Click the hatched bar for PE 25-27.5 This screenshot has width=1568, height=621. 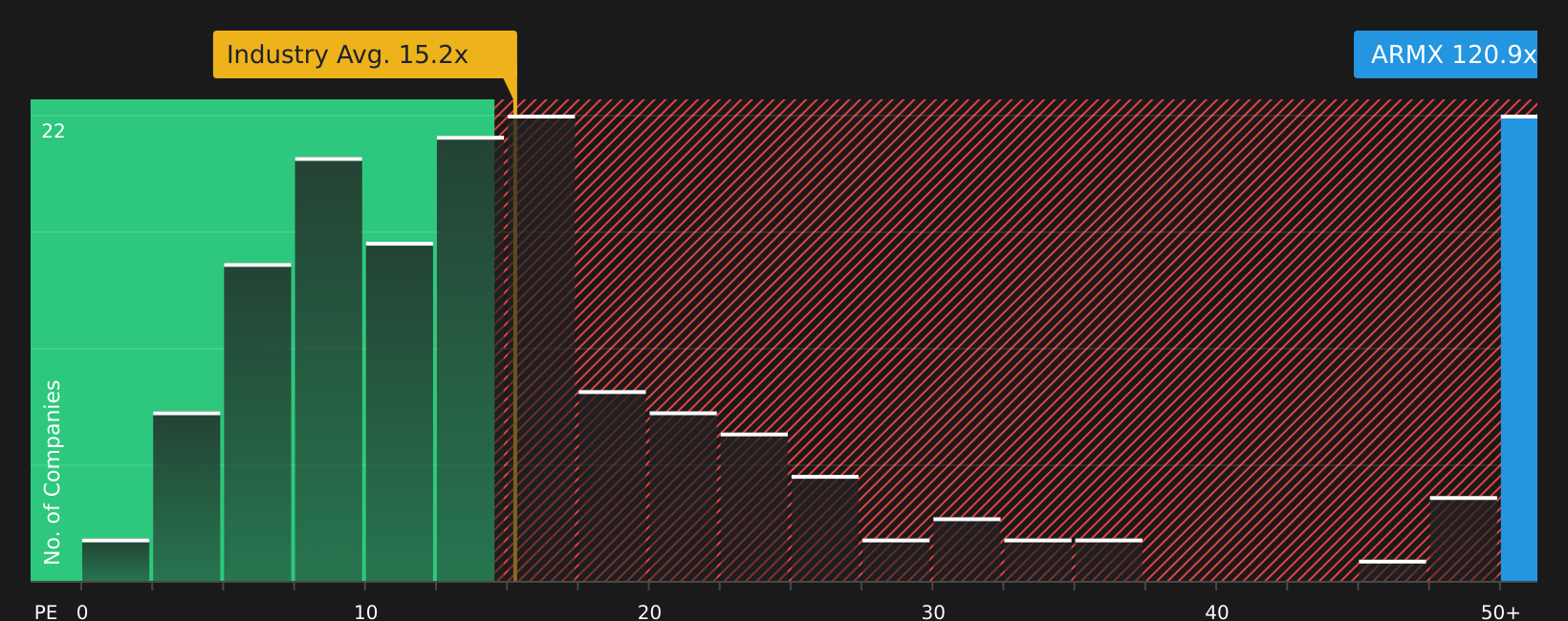point(825,528)
